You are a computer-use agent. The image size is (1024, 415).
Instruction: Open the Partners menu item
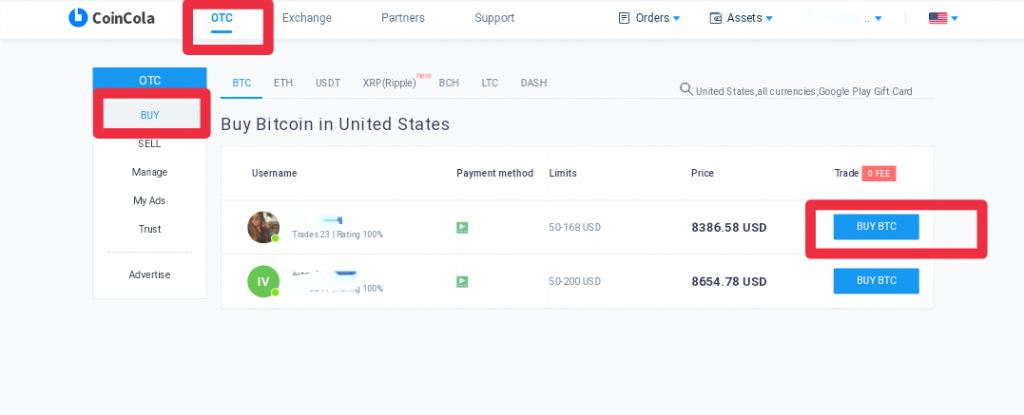[x=403, y=18]
